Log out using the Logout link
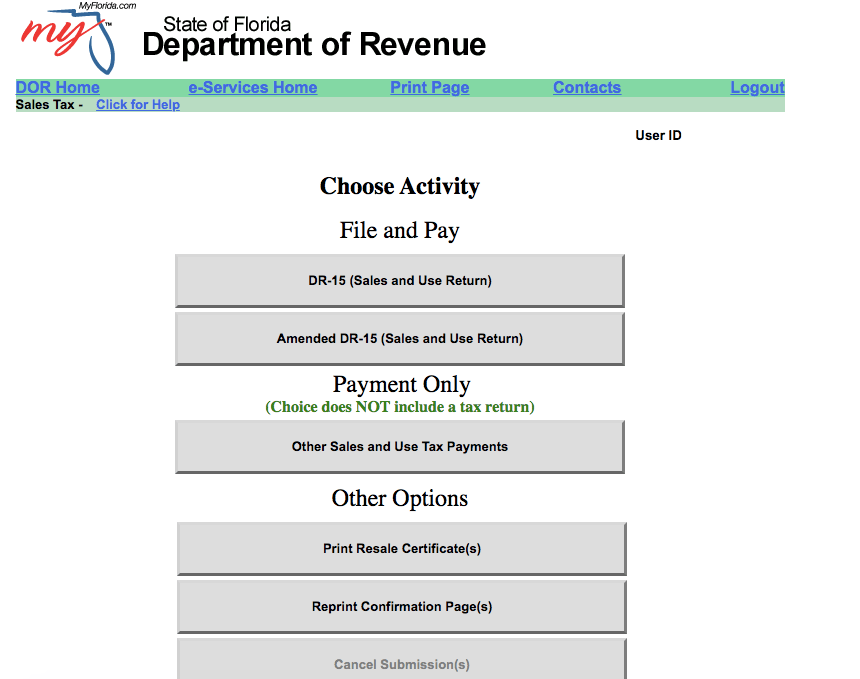This screenshot has height=679, width=860. click(757, 87)
